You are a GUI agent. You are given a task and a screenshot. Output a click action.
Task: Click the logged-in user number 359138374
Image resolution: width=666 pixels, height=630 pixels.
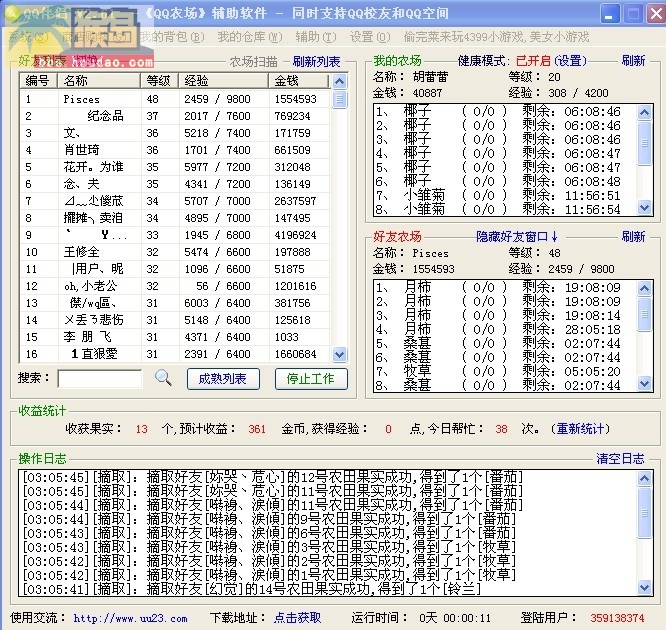pos(617,618)
